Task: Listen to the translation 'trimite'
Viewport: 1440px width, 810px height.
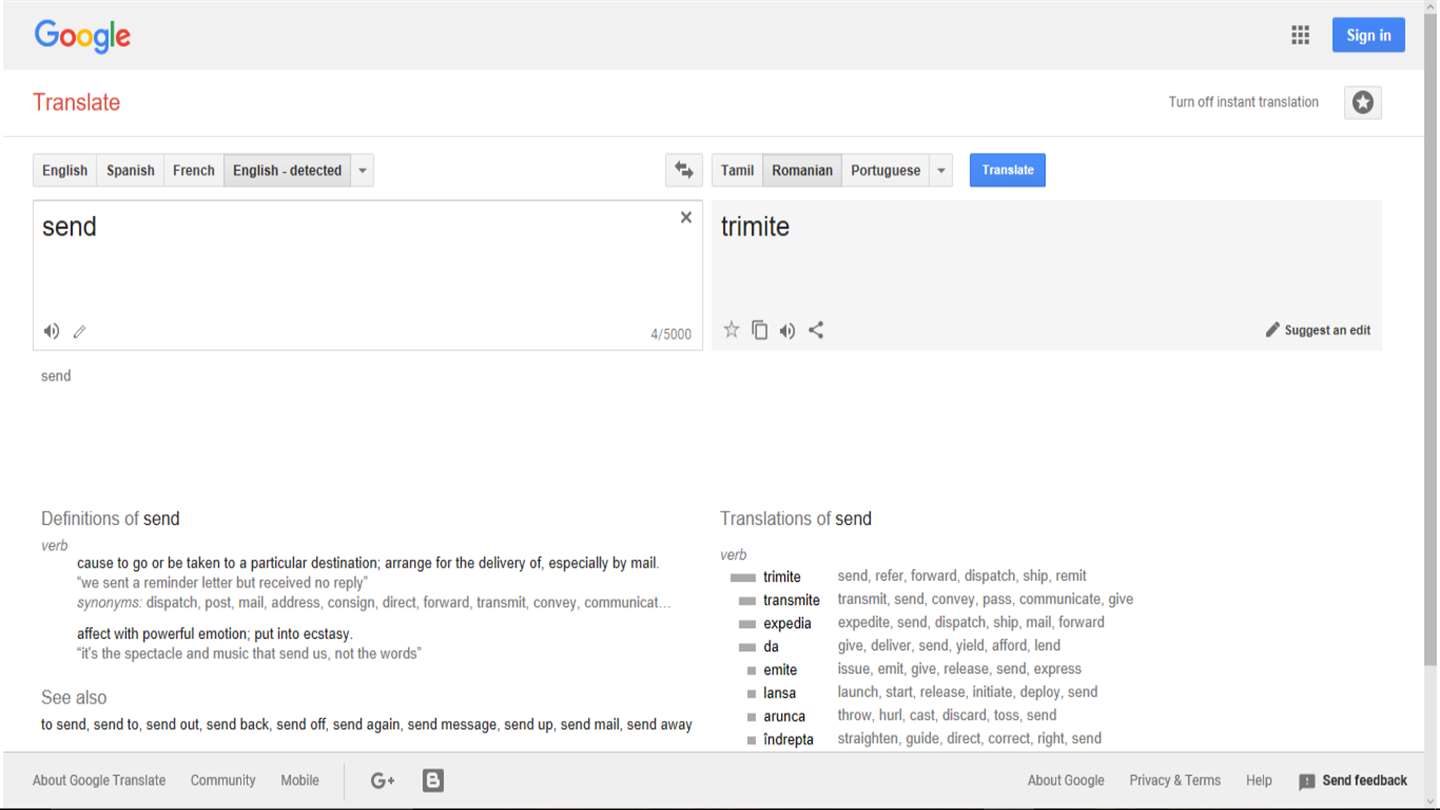Action: coord(788,330)
